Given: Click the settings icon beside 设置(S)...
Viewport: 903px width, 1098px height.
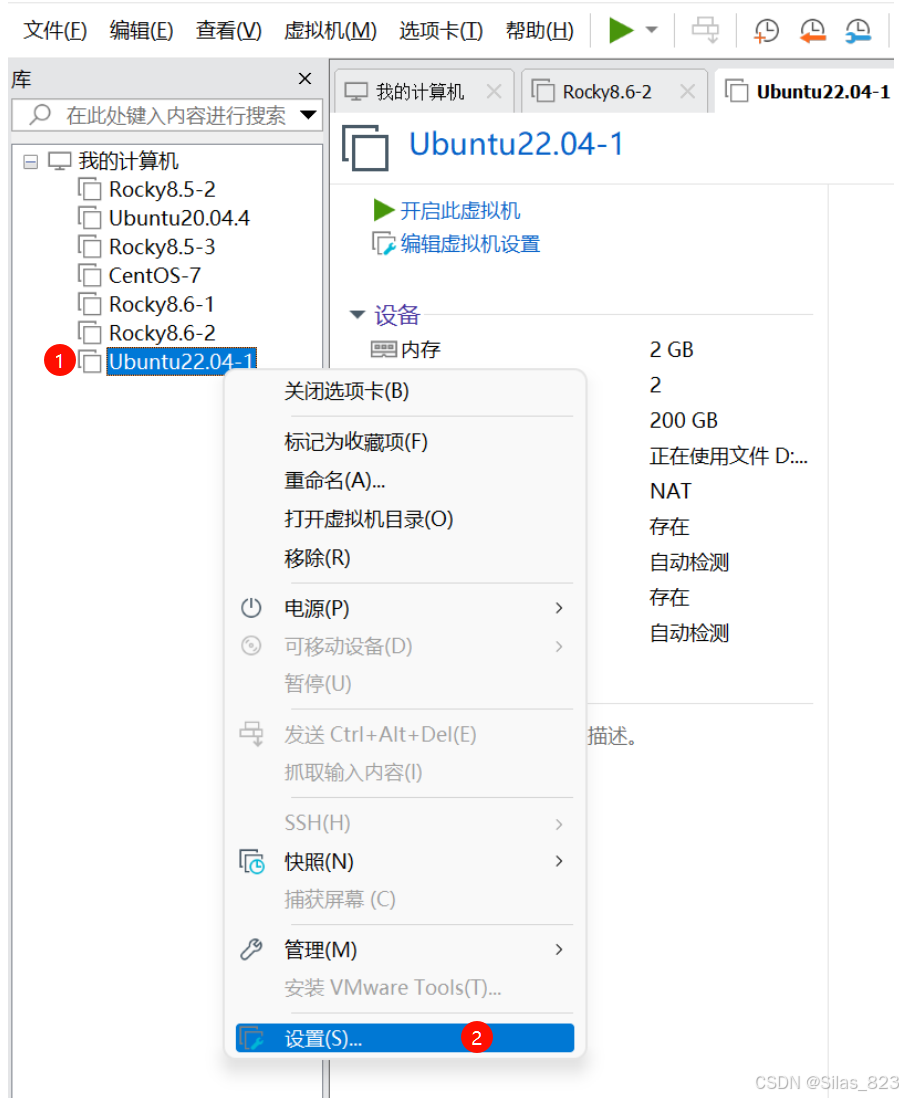Looking at the screenshot, I should 251,1038.
